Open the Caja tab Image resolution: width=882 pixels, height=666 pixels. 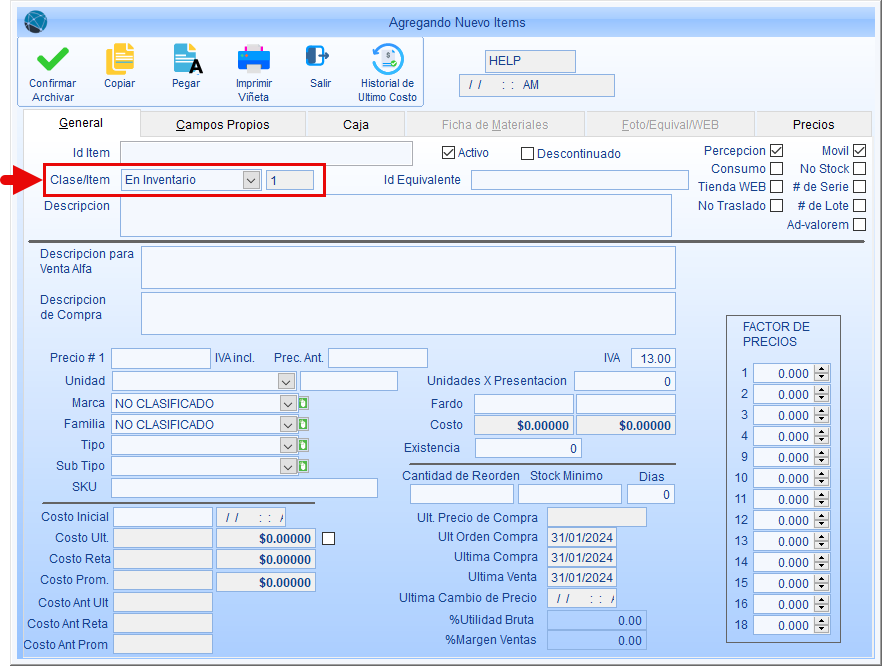[x=356, y=124]
